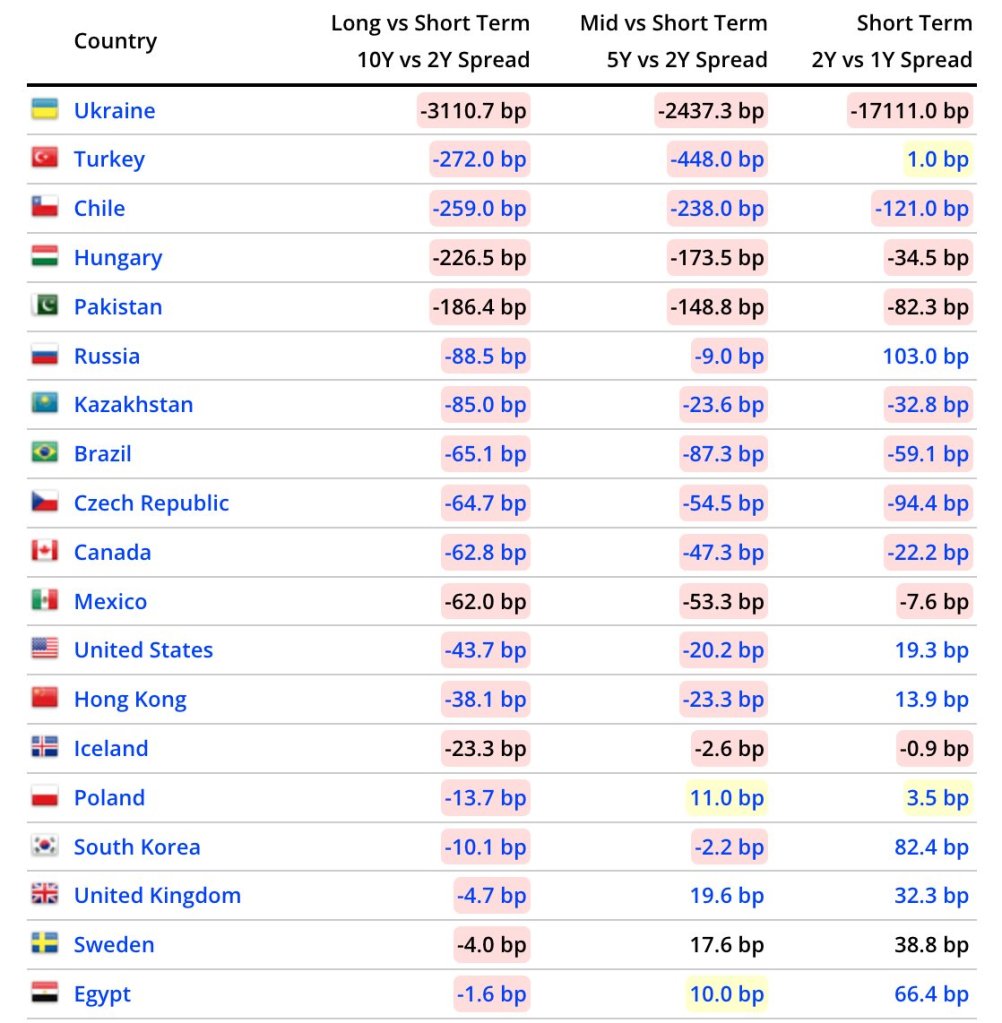Click the United States flag icon
Screen dimensions: 1002x1023
pyautogui.click(x=44, y=649)
